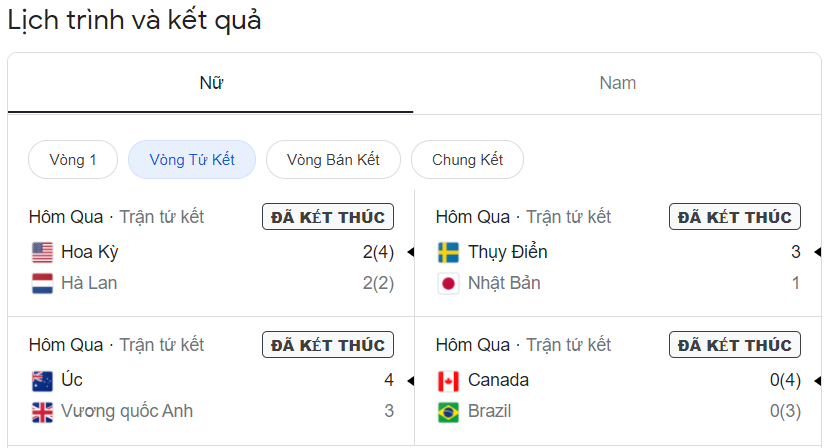Click the Brazil flag icon

click(x=448, y=412)
